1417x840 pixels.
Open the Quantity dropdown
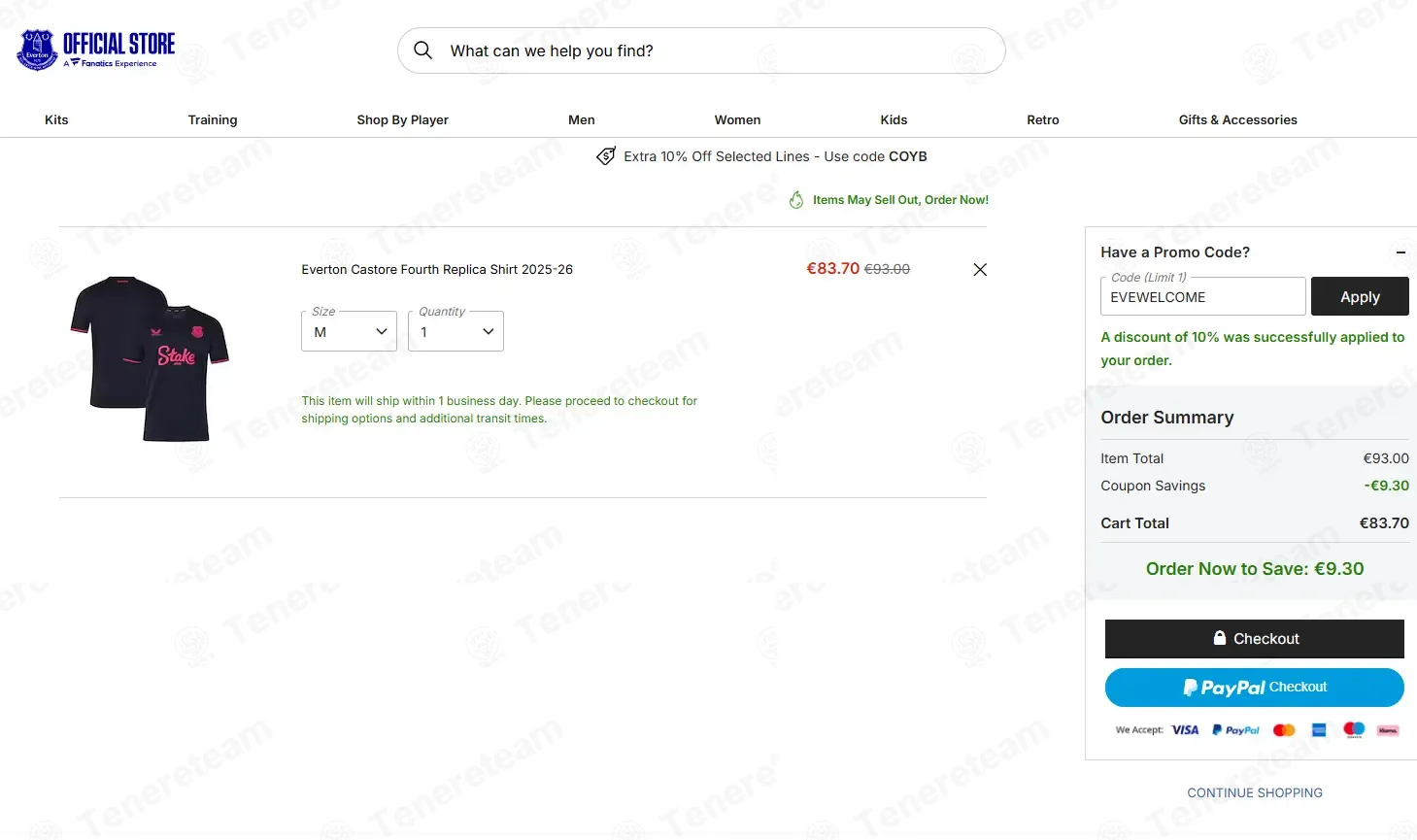[455, 331]
